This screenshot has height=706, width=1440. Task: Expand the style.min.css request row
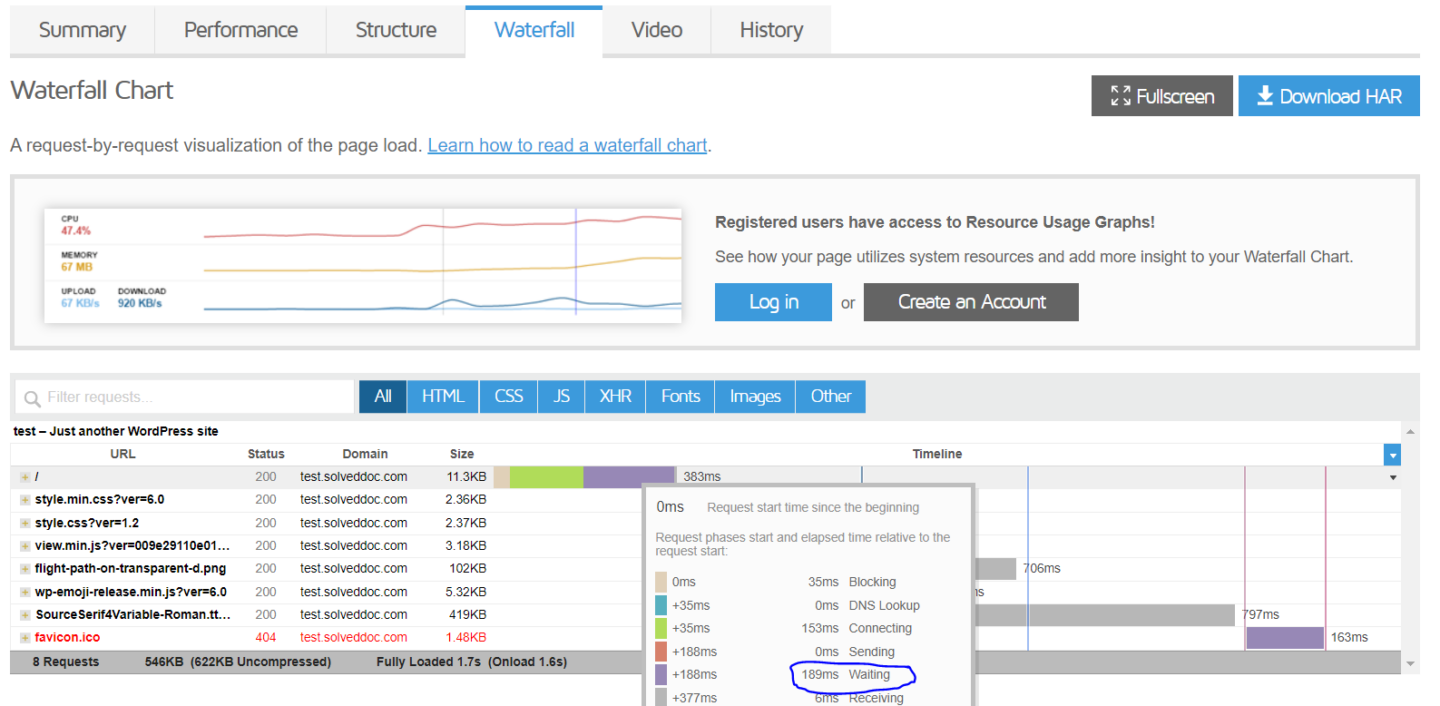point(22,499)
